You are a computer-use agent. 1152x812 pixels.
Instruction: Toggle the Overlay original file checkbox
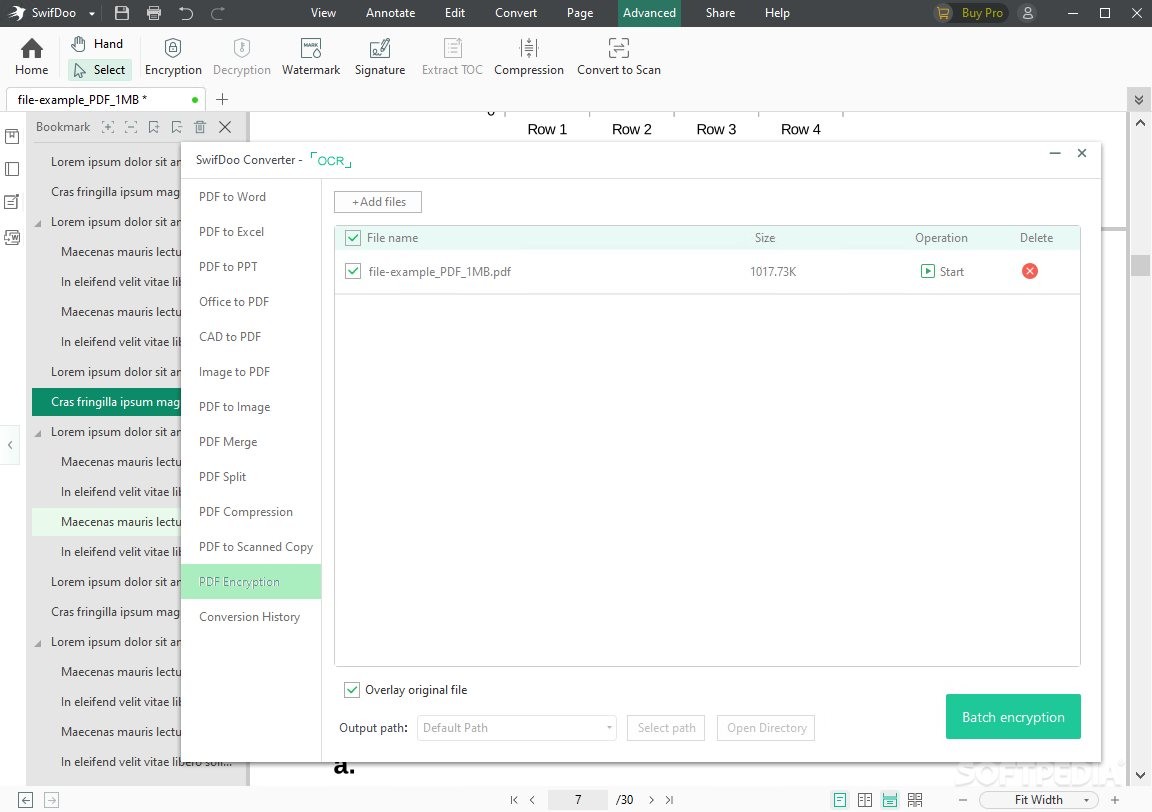tap(352, 690)
